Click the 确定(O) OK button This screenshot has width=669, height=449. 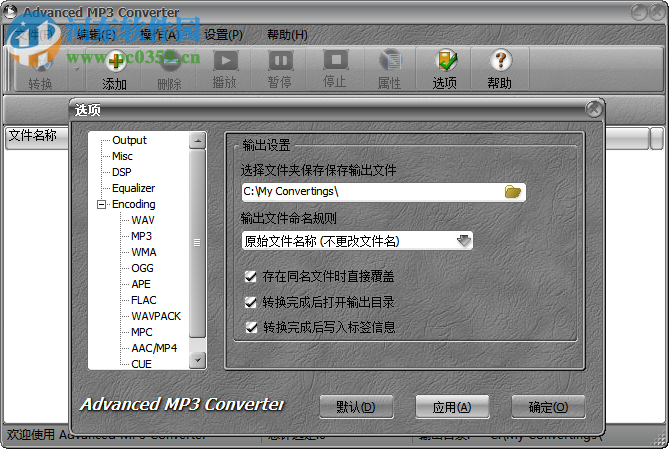548,407
